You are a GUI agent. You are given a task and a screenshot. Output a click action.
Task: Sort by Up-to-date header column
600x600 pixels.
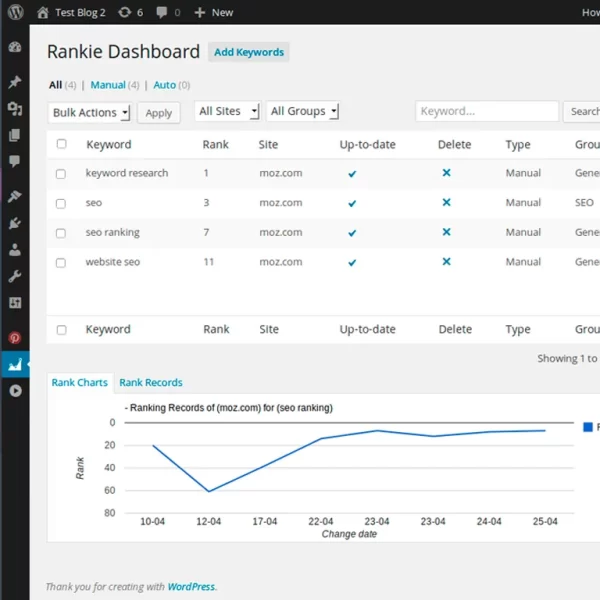[x=368, y=145]
